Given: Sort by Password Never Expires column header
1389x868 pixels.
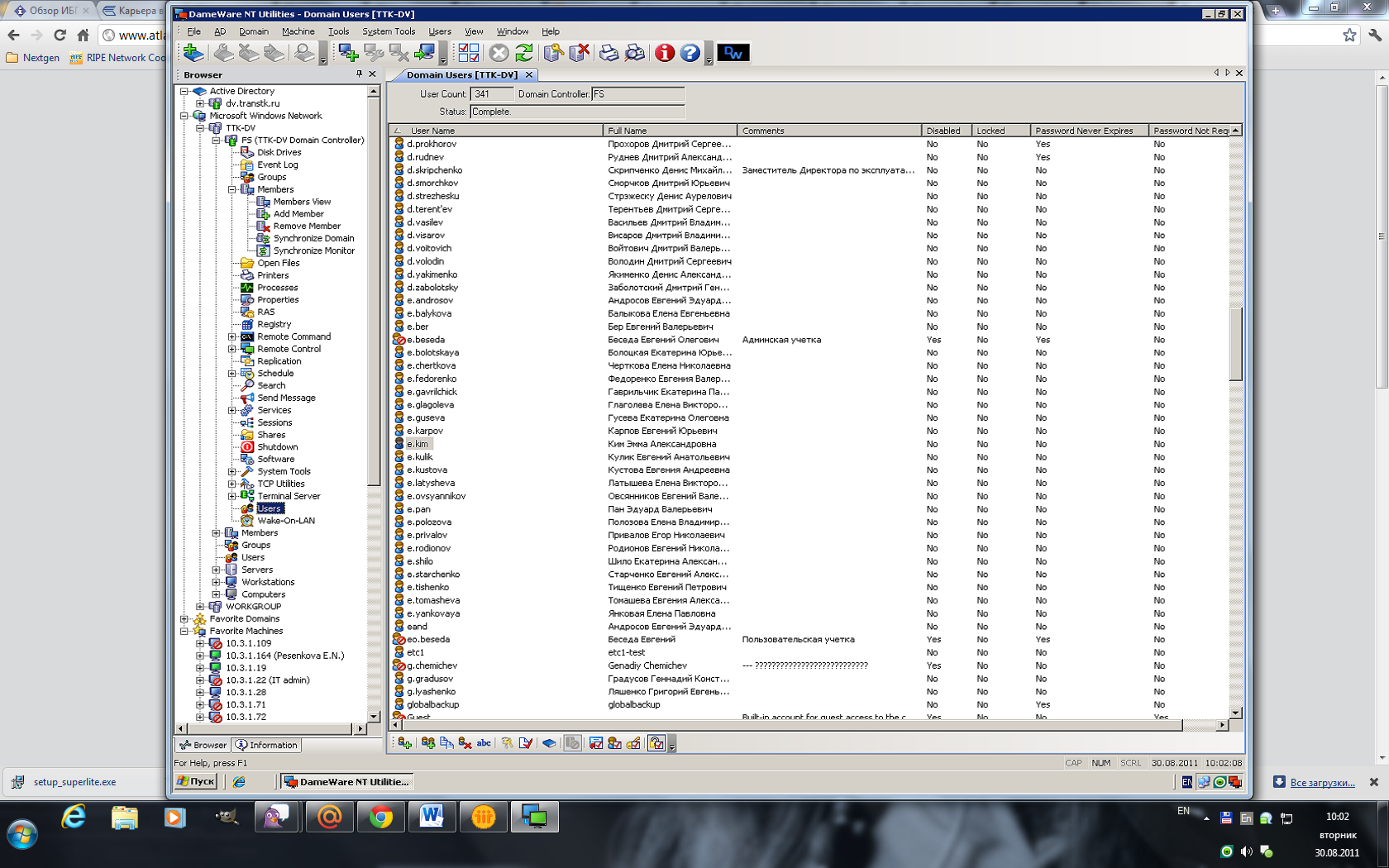Looking at the screenshot, I should 1089,131.
